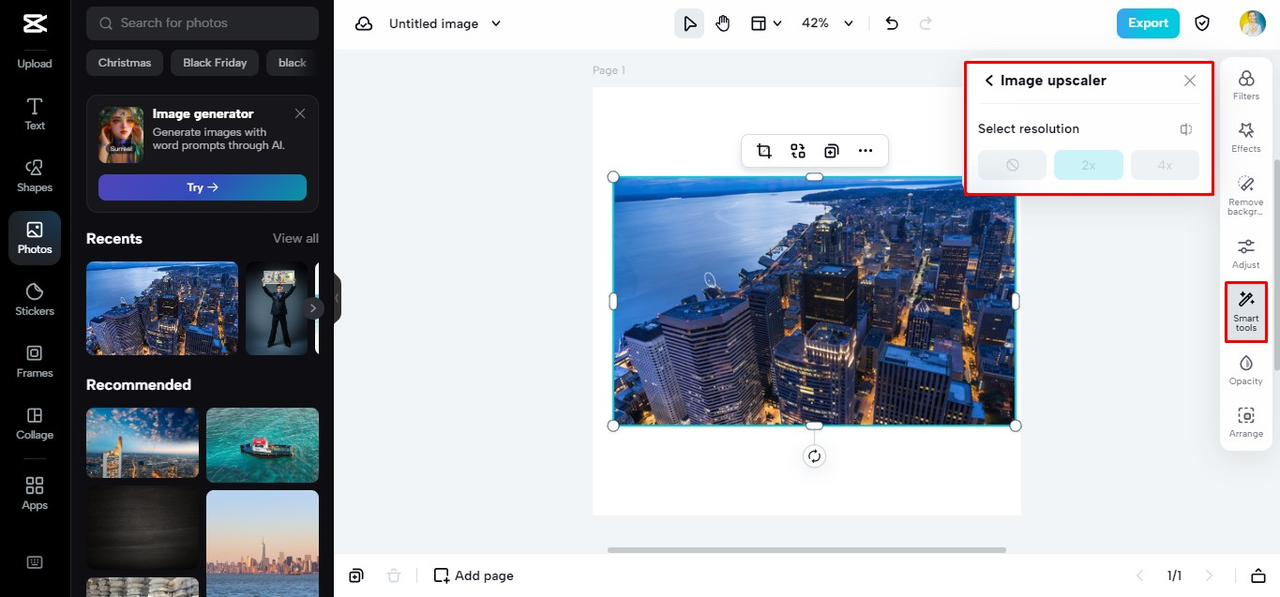Crop the selected image
The height and width of the screenshot is (597, 1280).
(764, 151)
